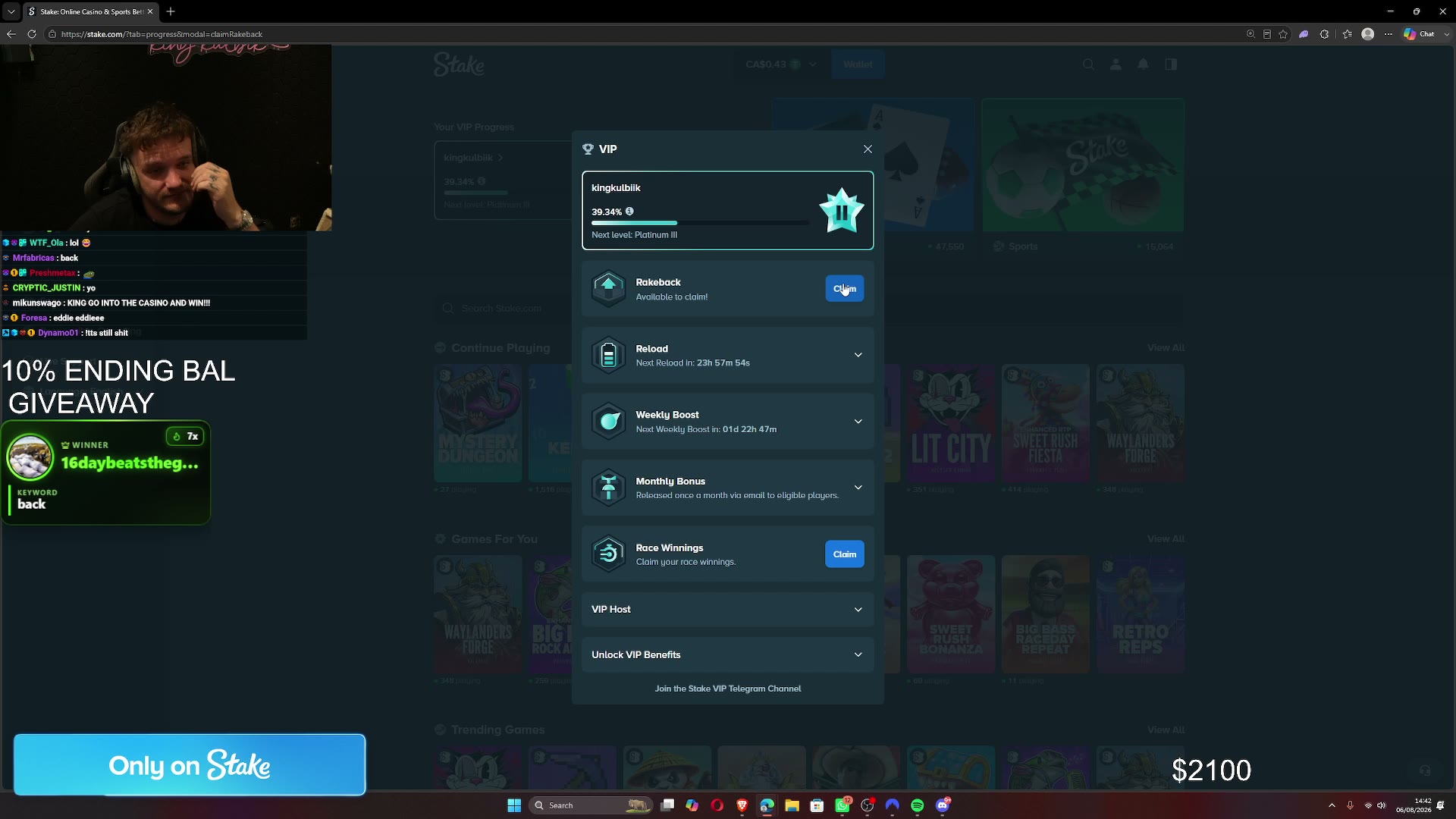This screenshot has height=819, width=1456.
Task: Click the Rakeback hexagon icon
Action: [x=608, y=289]
